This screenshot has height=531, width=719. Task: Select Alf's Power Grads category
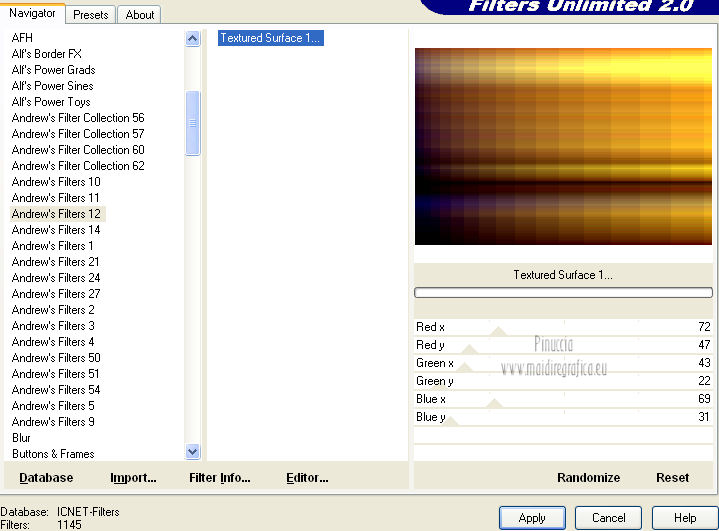tap(53, 70)
